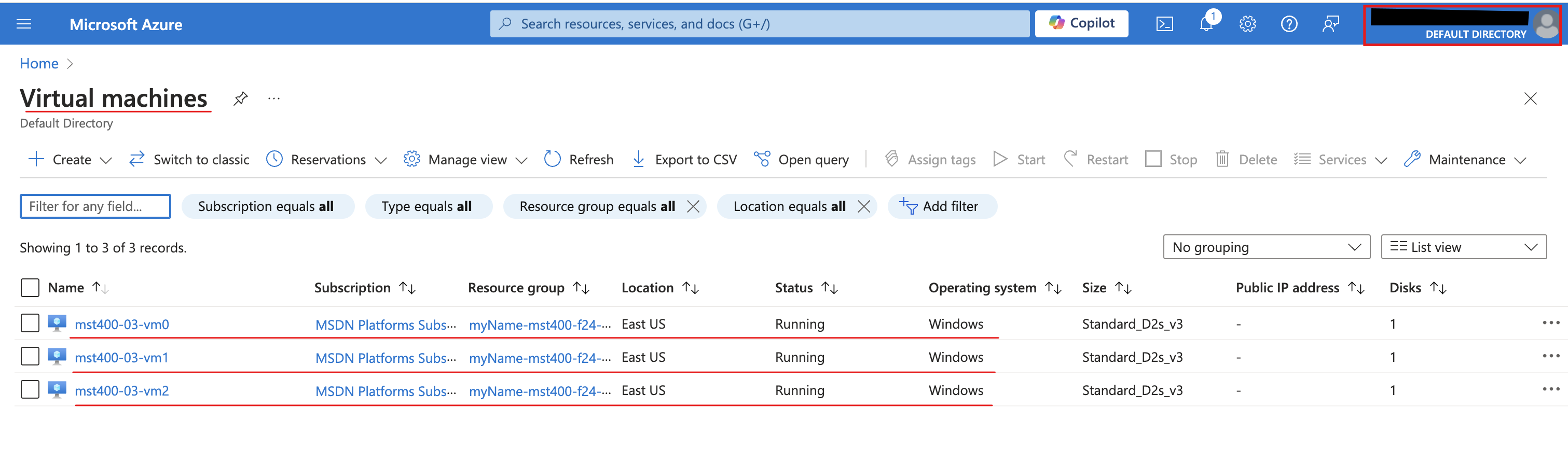Pin Virtual machines page to dashboard
Screen dimensions: 1568x451
click(x=240, y=98)
